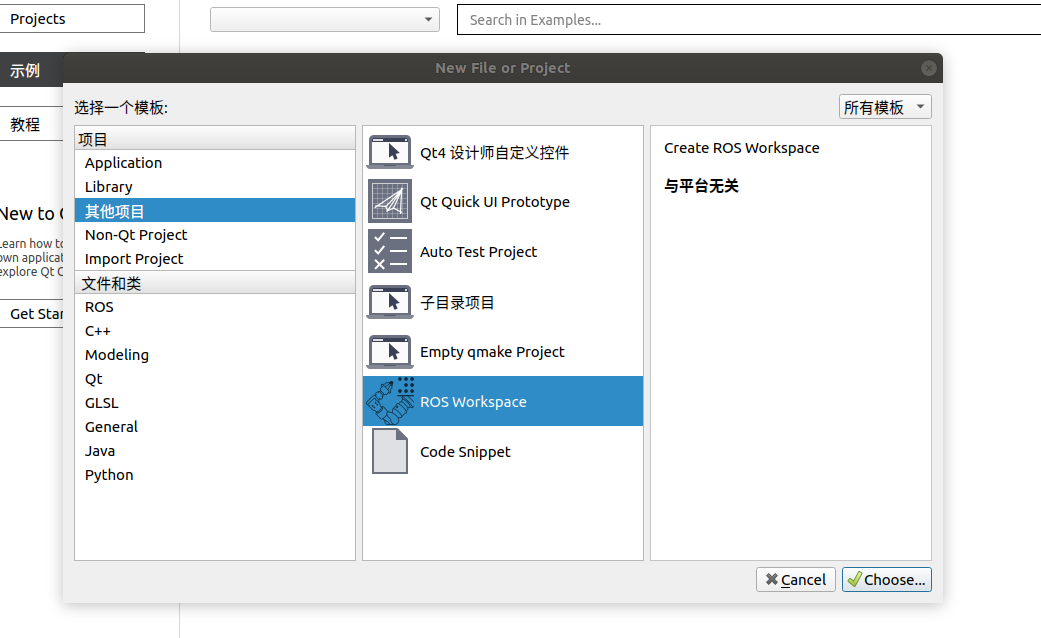Screen dimensions: 1041x638
Task: Click the Search in Examples field
Action: (749, 20)
